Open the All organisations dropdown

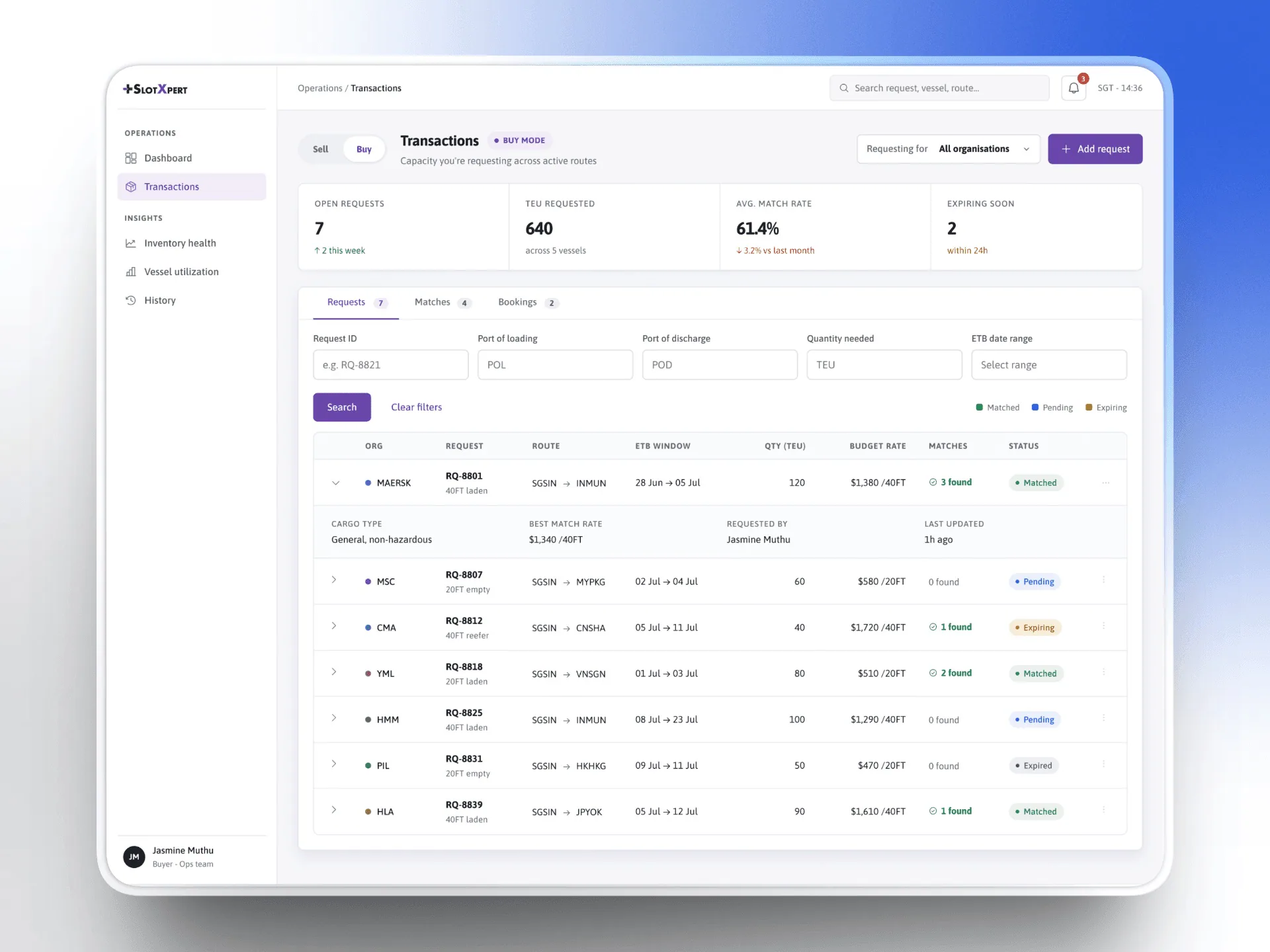coord(949,149)
